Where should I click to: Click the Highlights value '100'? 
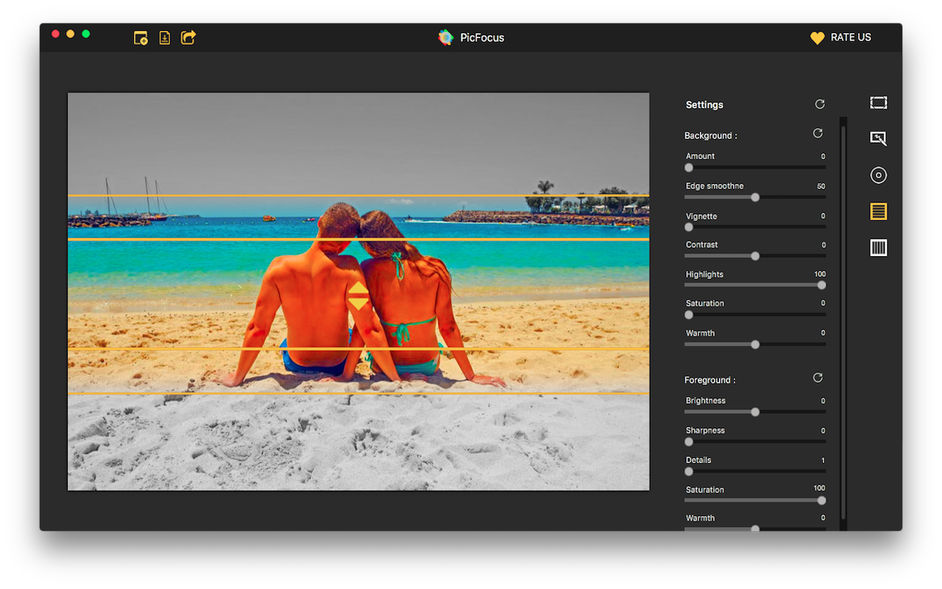click(820, 274)
